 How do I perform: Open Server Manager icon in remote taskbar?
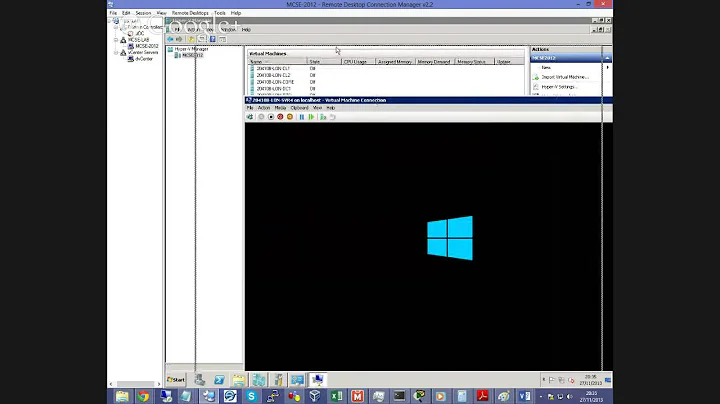200,380
